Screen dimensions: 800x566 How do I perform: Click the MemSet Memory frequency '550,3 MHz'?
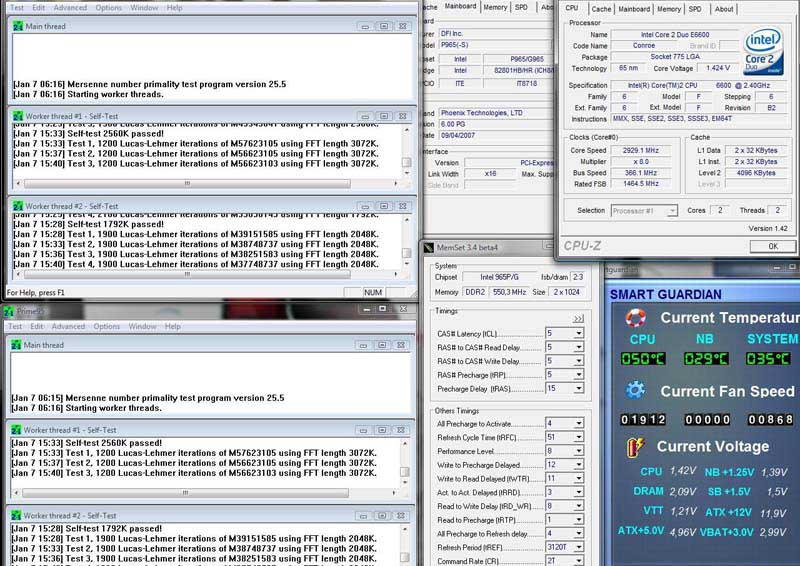[509, 292]
